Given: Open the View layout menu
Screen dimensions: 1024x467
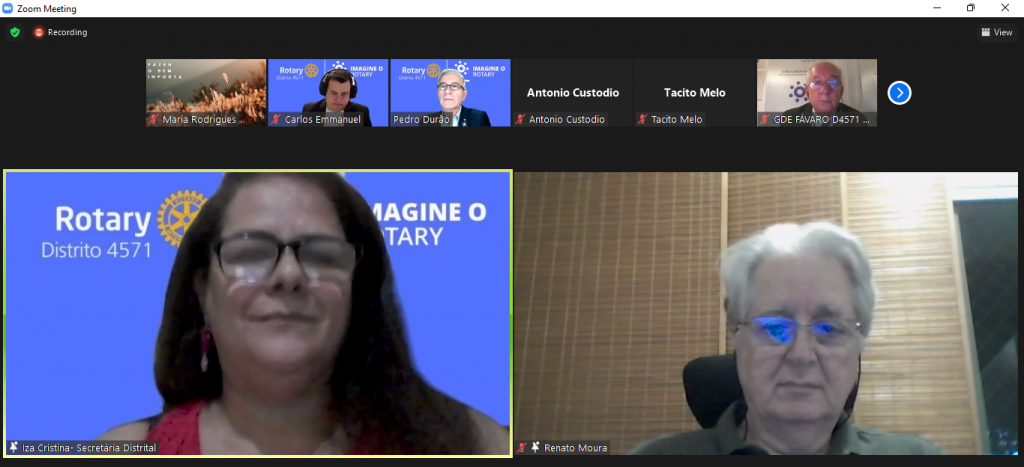Looking at the screenshot, I should (x=996, y=32).
